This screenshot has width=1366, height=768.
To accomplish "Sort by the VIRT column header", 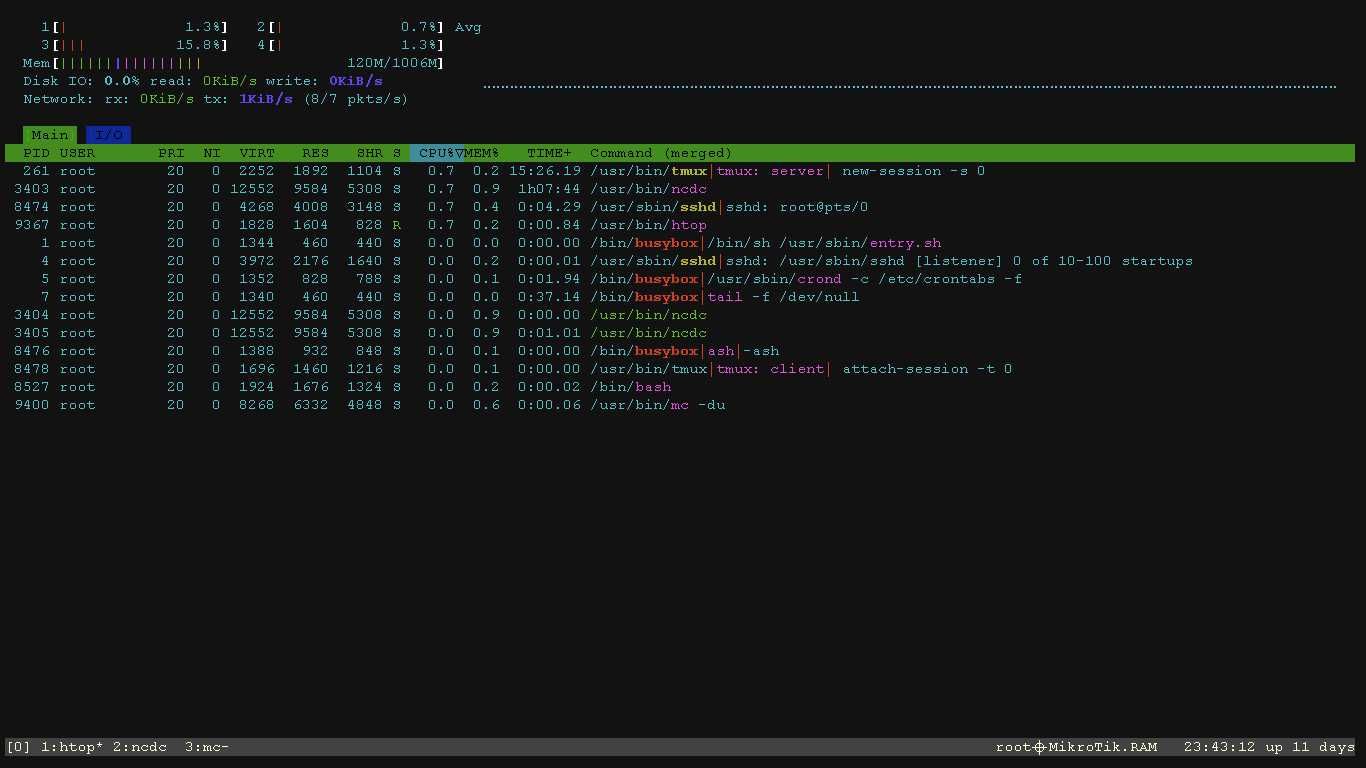I will (x=257, y=153).
